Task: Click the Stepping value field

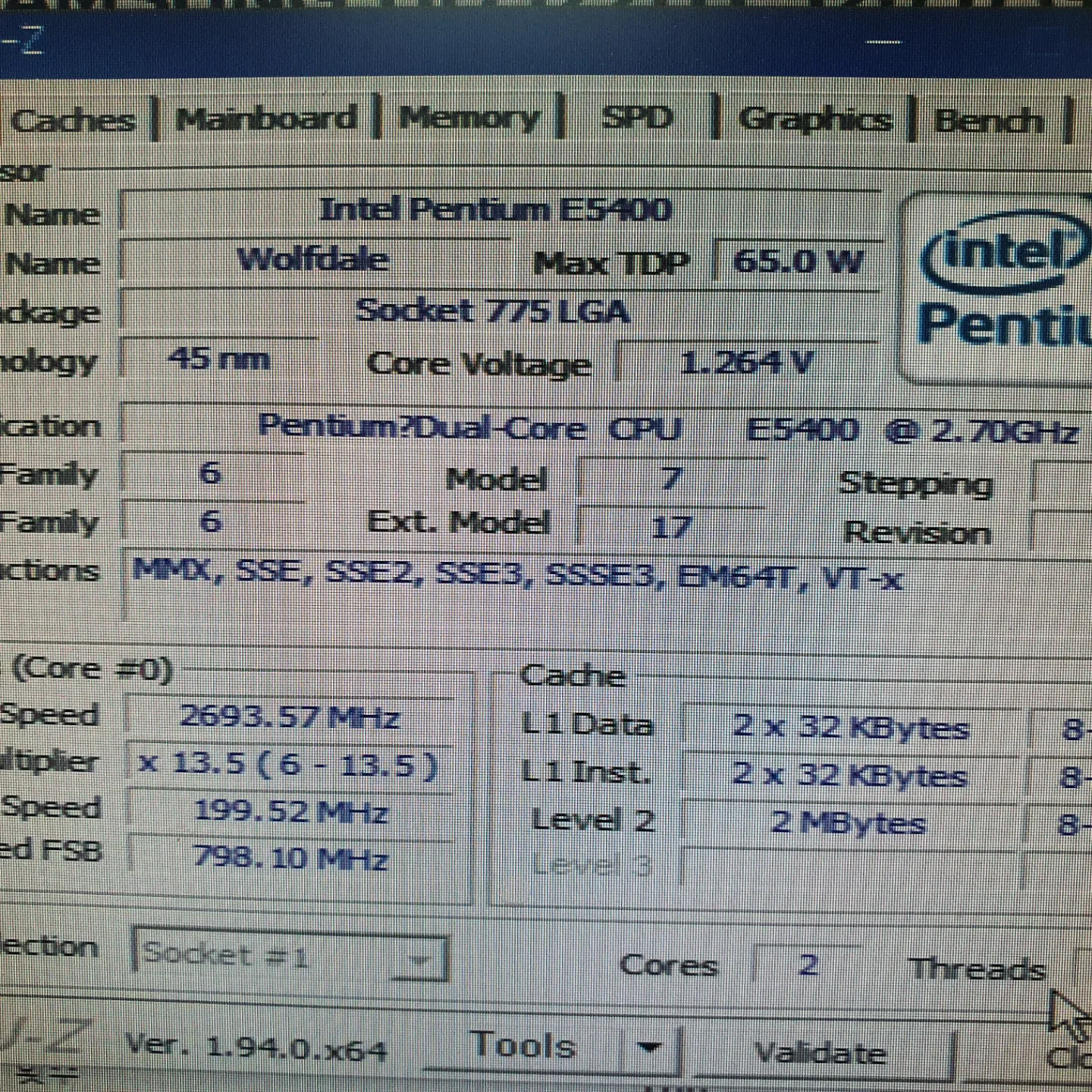Action: (x=1063, y=482)
